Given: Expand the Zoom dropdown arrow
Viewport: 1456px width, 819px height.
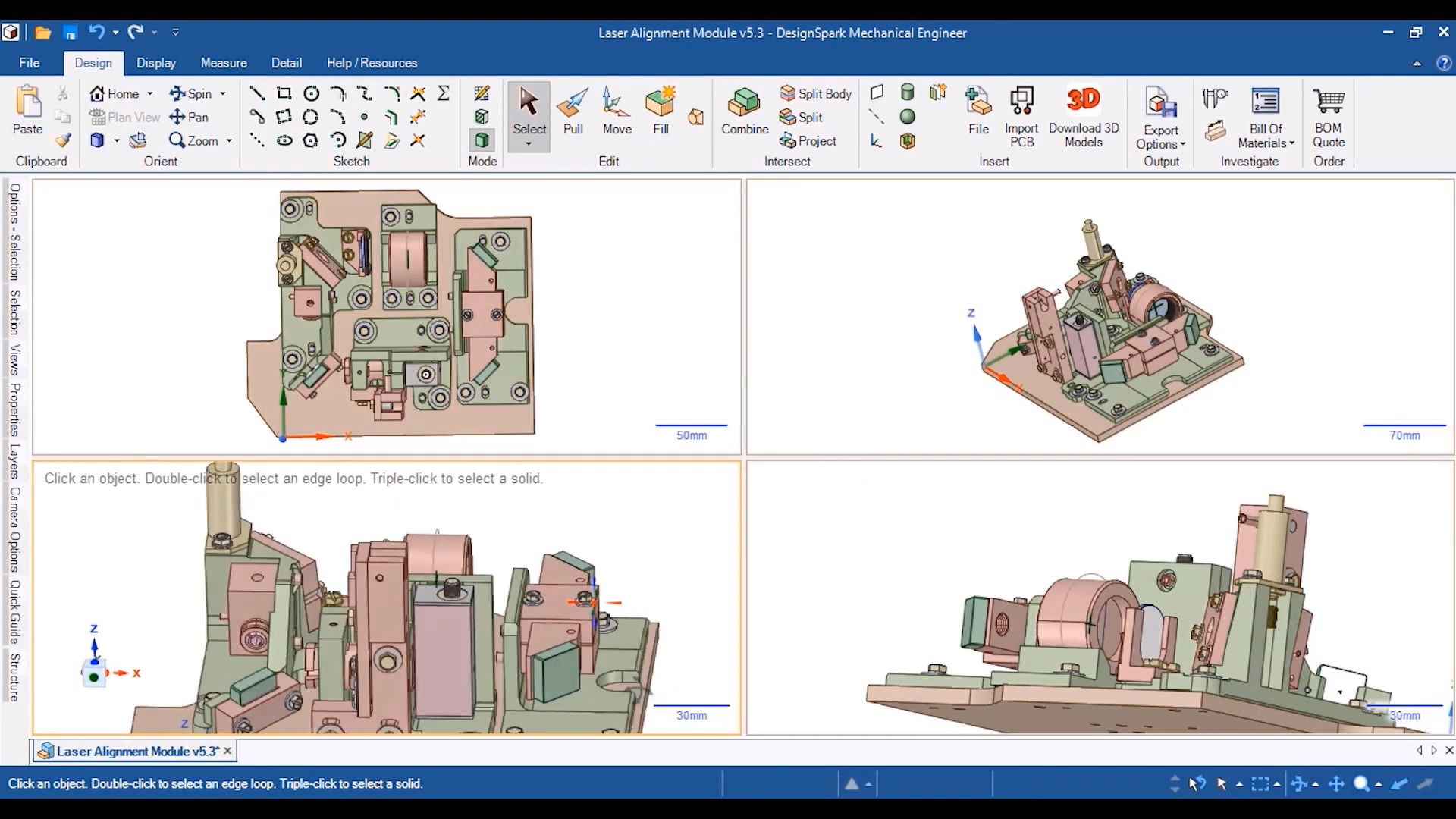Looking at the screenshot, I should coord(229,141).
